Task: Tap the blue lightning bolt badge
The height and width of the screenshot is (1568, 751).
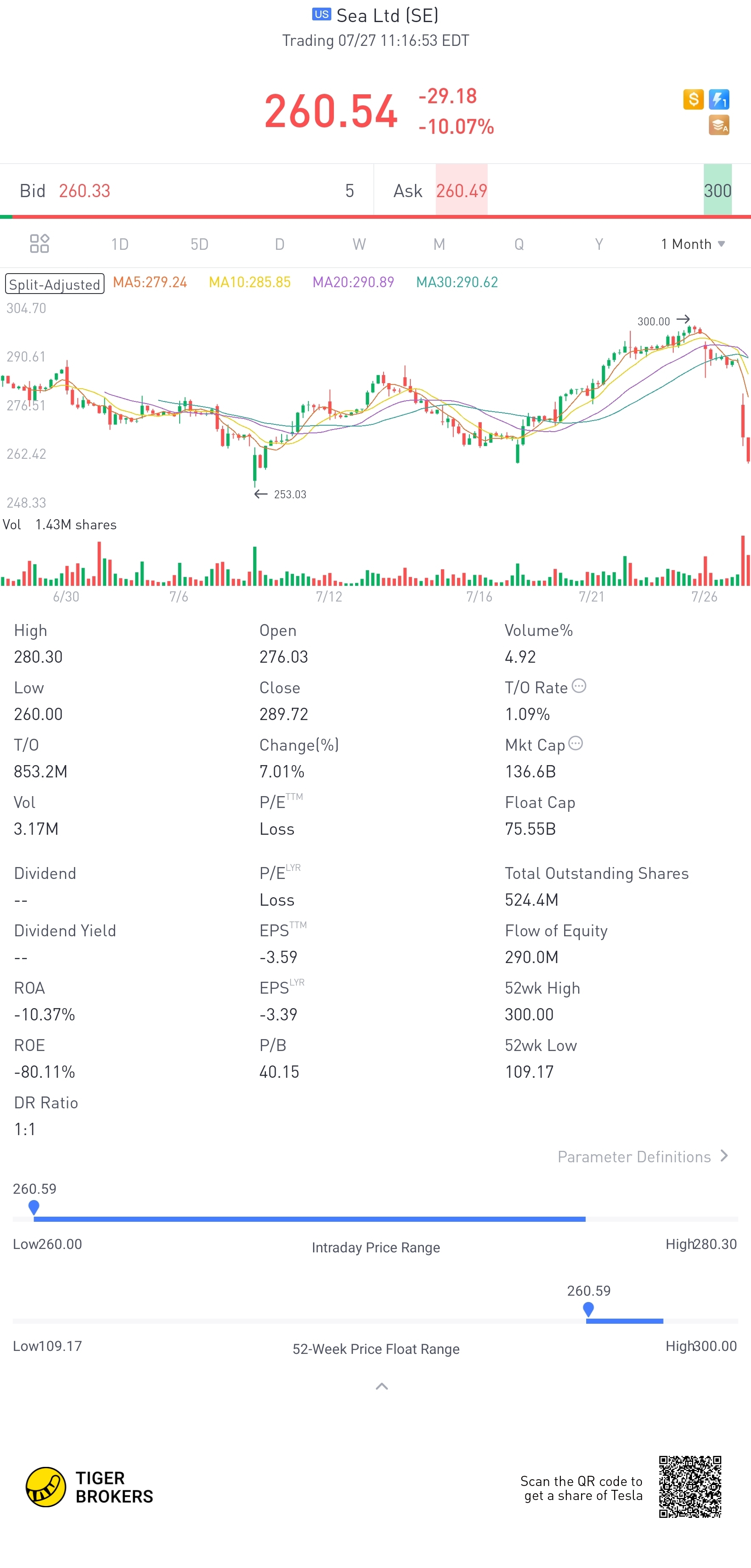Action: 719,99
